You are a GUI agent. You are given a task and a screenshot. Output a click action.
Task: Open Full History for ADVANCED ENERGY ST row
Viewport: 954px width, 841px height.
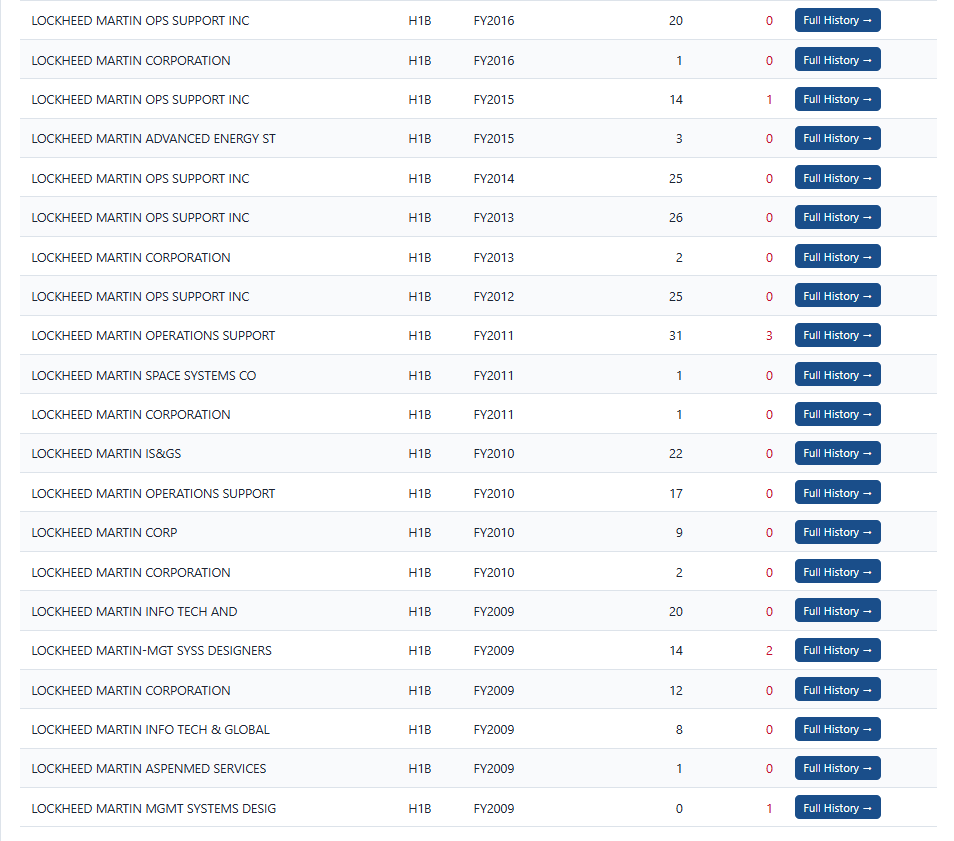pos(837,138)
